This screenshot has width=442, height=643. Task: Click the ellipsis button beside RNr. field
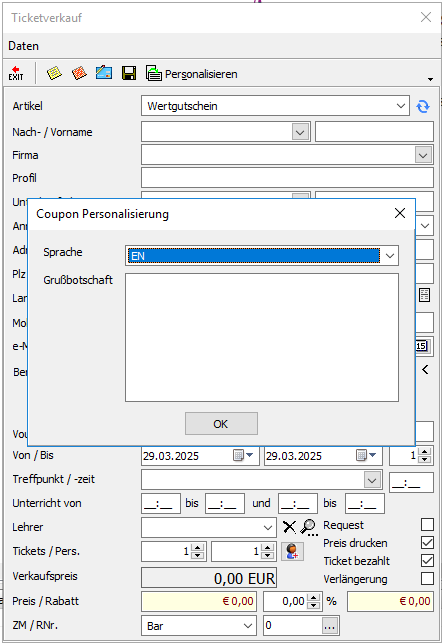click(x=330, y=626)
